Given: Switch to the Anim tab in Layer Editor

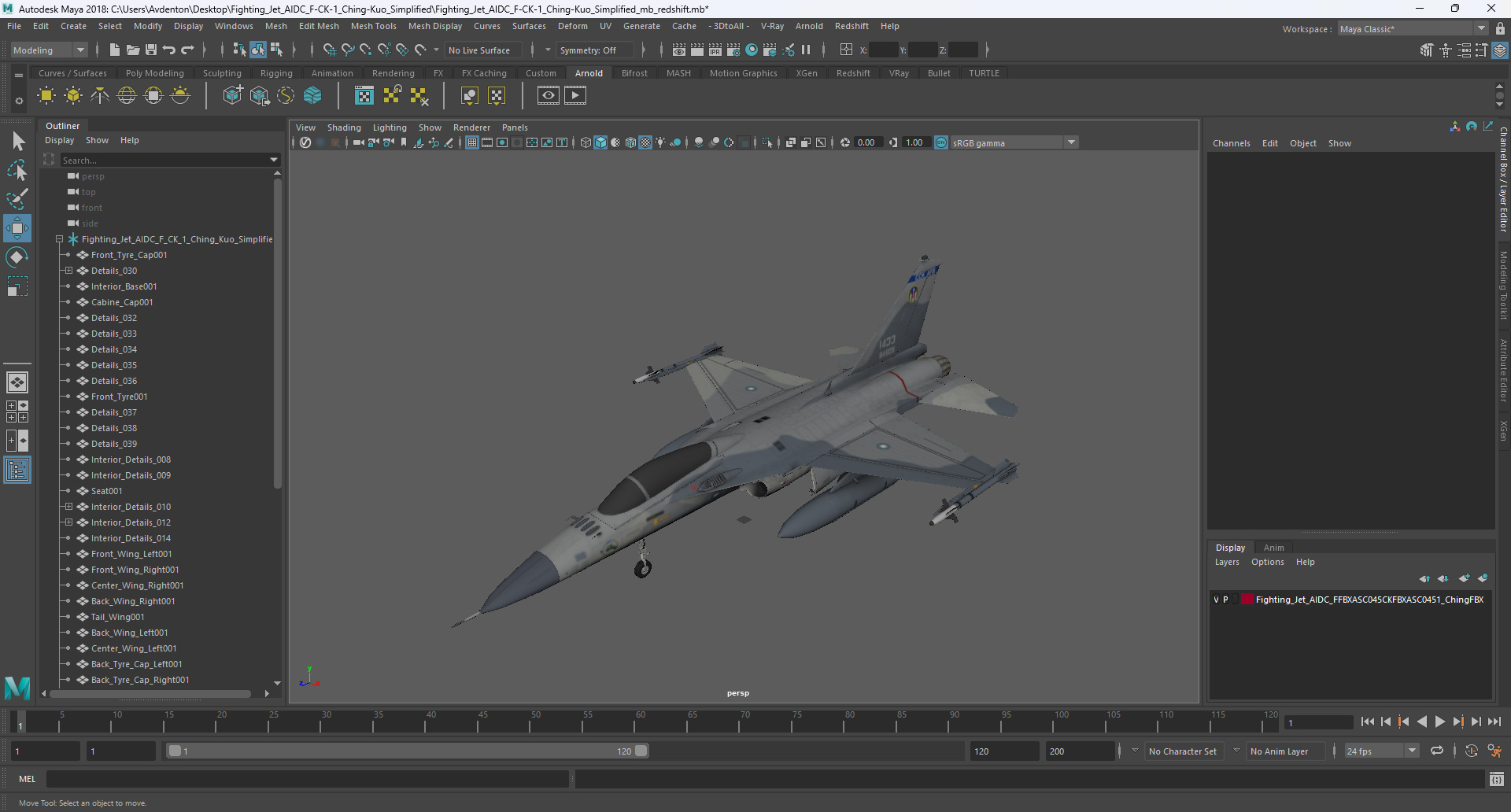Looking at the screenshot, I should coord(1273,548).
